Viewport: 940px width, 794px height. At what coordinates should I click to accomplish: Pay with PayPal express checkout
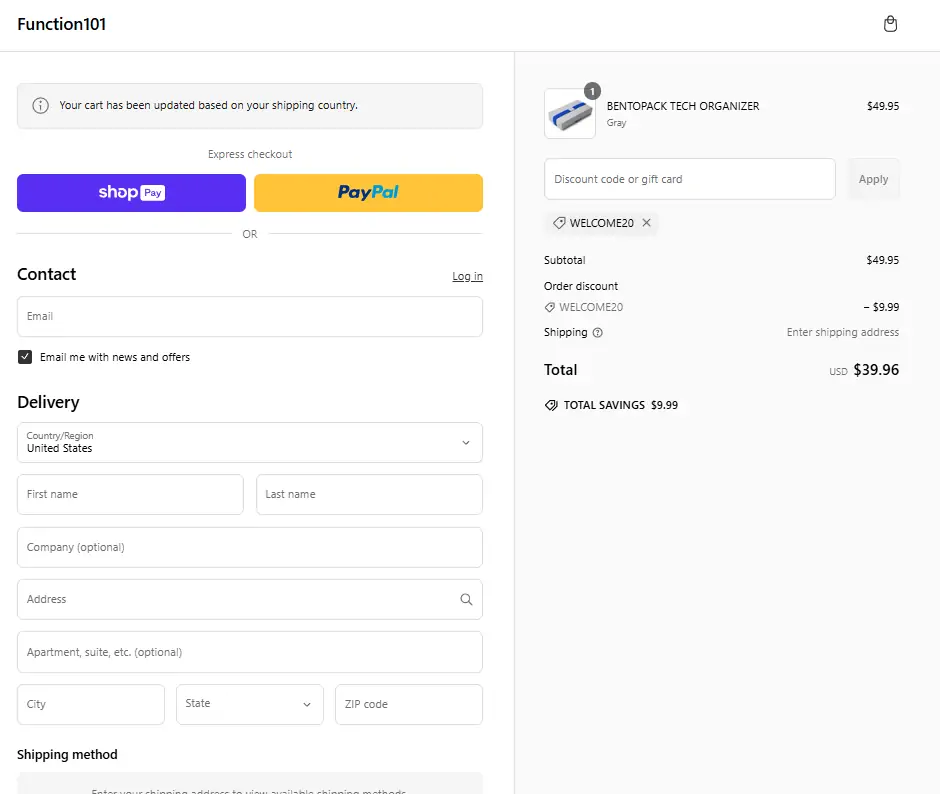point(368,193)
